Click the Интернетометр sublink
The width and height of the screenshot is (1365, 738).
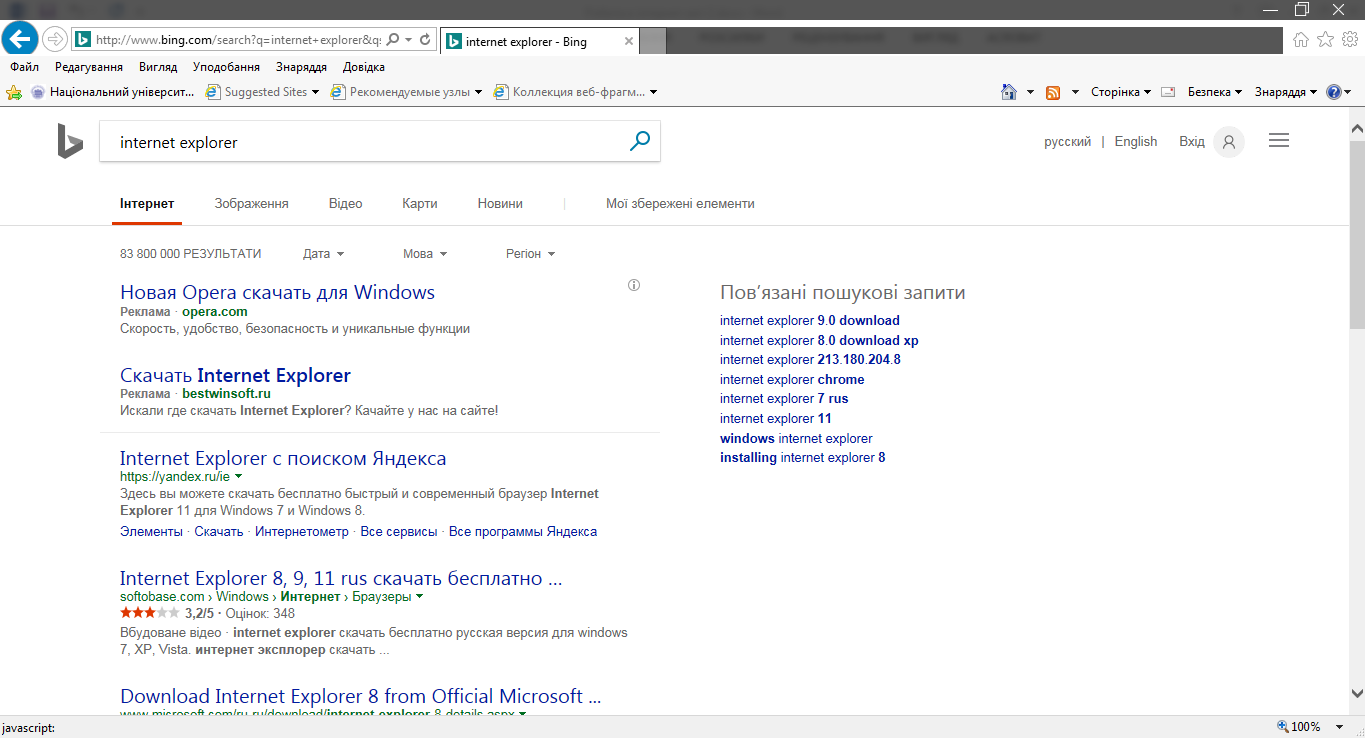pyautogui.click(x=301, y=531)
